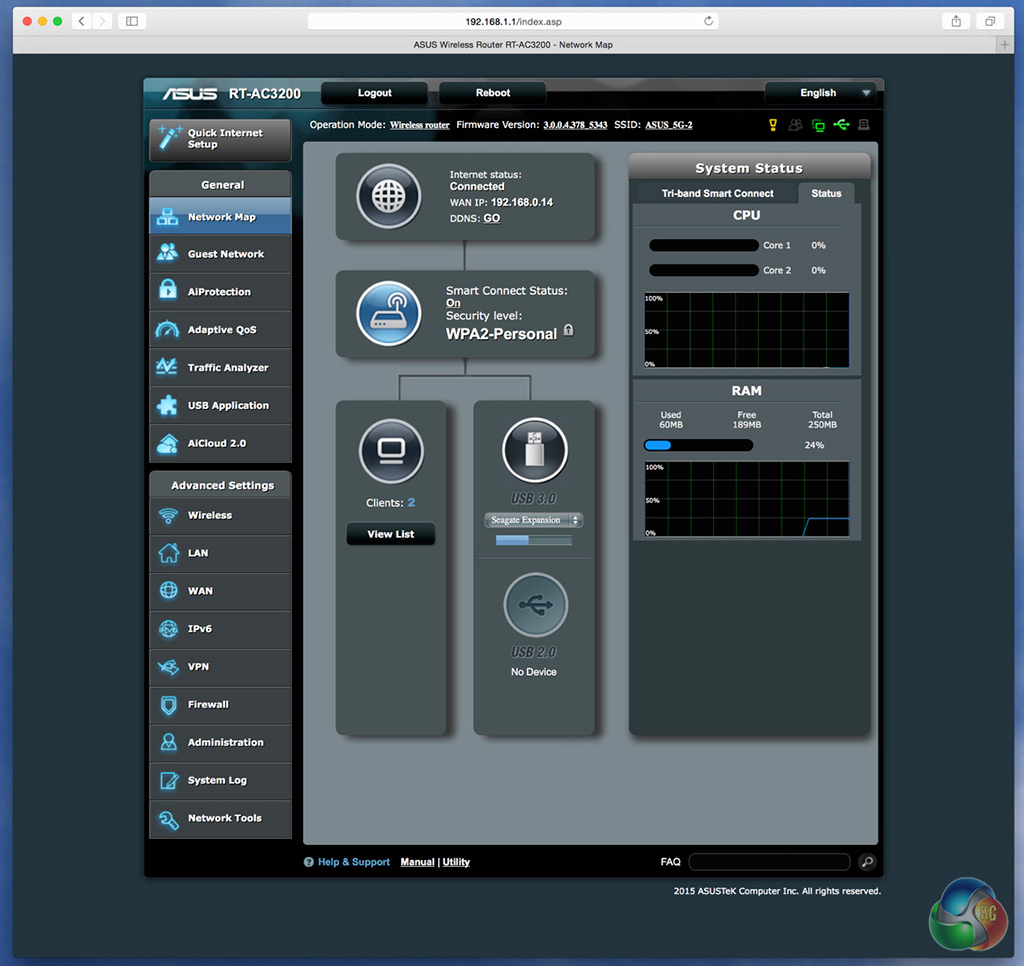Click the green USB status icon
Image resolution: width=1024 pixels, height=966 pixels.
click(x=841, y=124)
